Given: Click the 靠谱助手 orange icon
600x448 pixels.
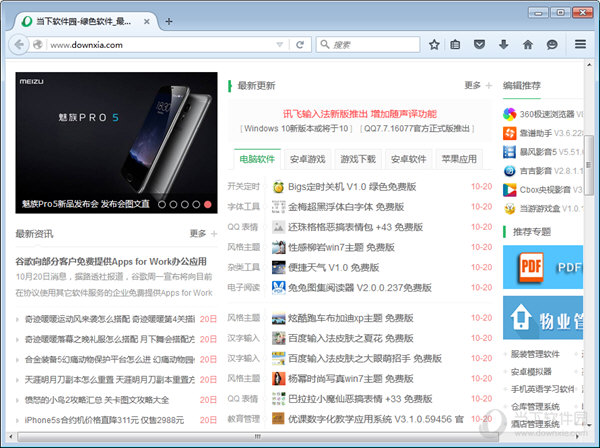Looking at the screenshot, I should click(509, 133).
